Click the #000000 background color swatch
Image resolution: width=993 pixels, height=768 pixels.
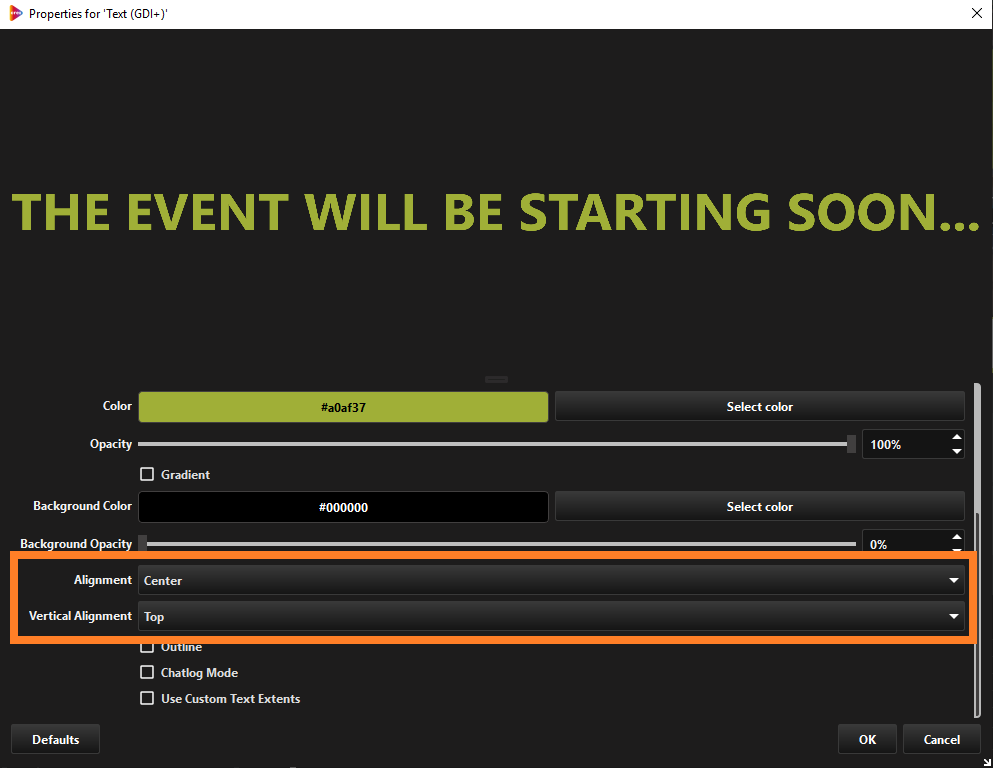(343, 507)
